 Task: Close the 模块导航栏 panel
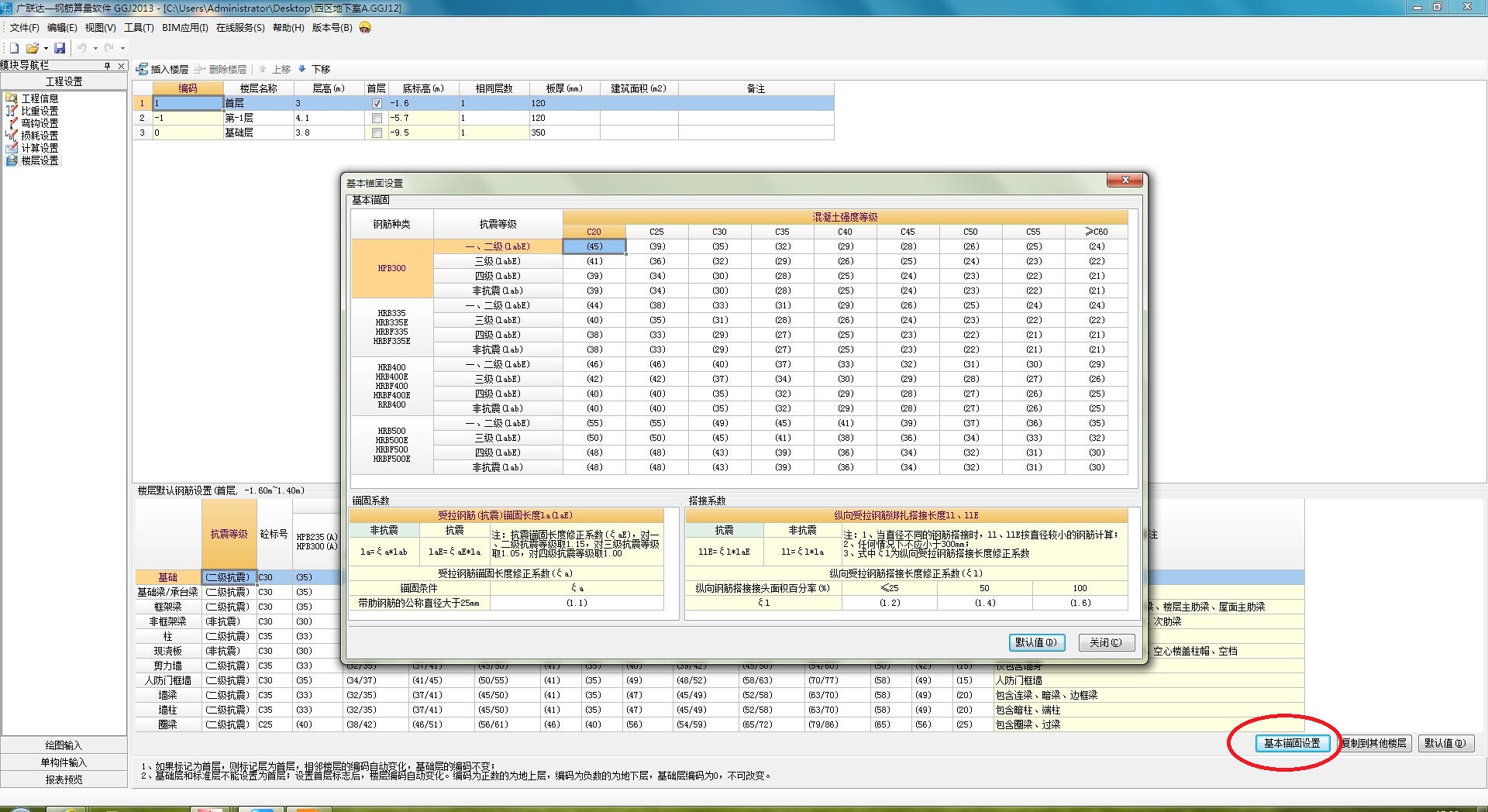(121, 66)
